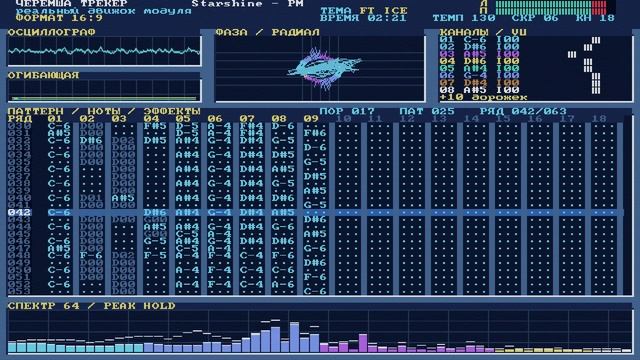The height and width of the screenshot is (360, 640).
Task: Click the ПАТТЕРН / НОТЫ / ЭФФЕКТЫ heading
Action: pos(104,111)
